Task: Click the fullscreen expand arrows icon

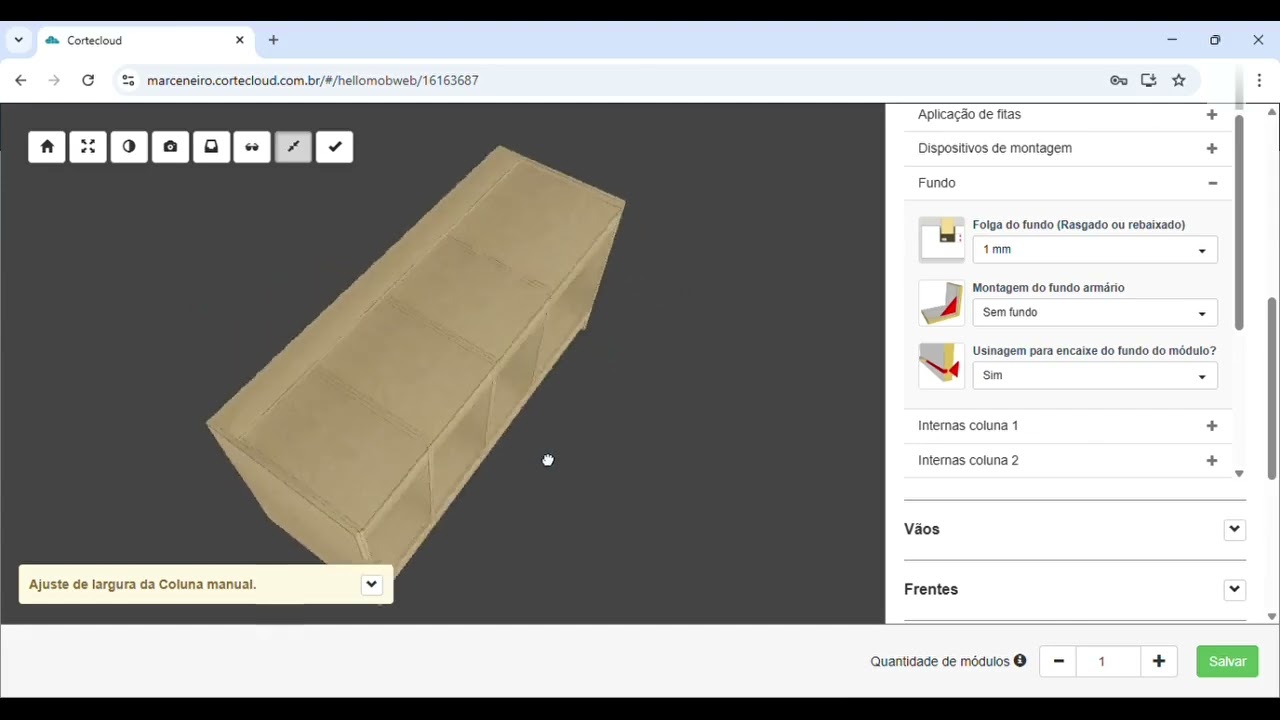Action: click(88, 147)
